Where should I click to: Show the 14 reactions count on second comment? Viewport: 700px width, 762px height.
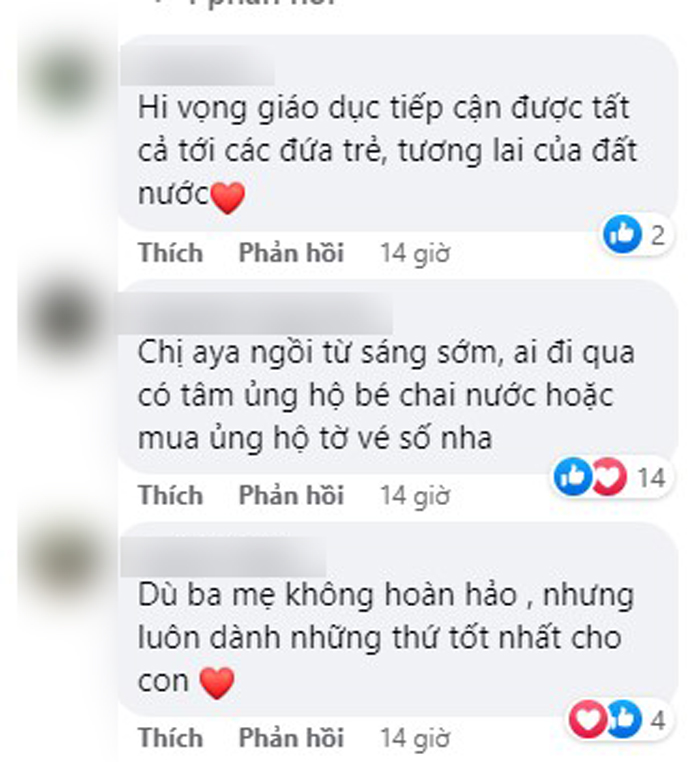pyautogui.click(x=651, y=477)
